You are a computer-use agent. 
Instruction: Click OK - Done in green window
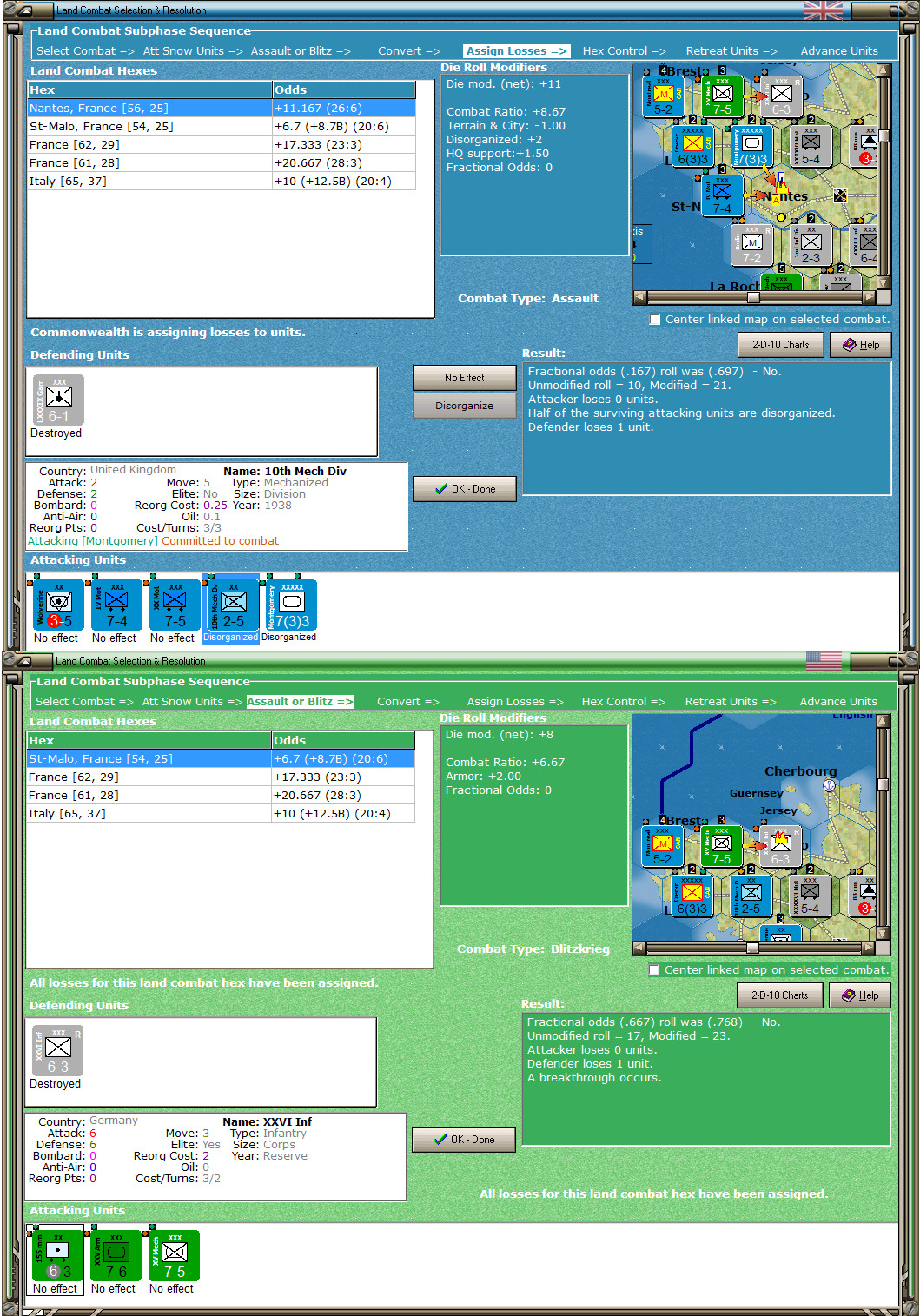coord(463,1140)
